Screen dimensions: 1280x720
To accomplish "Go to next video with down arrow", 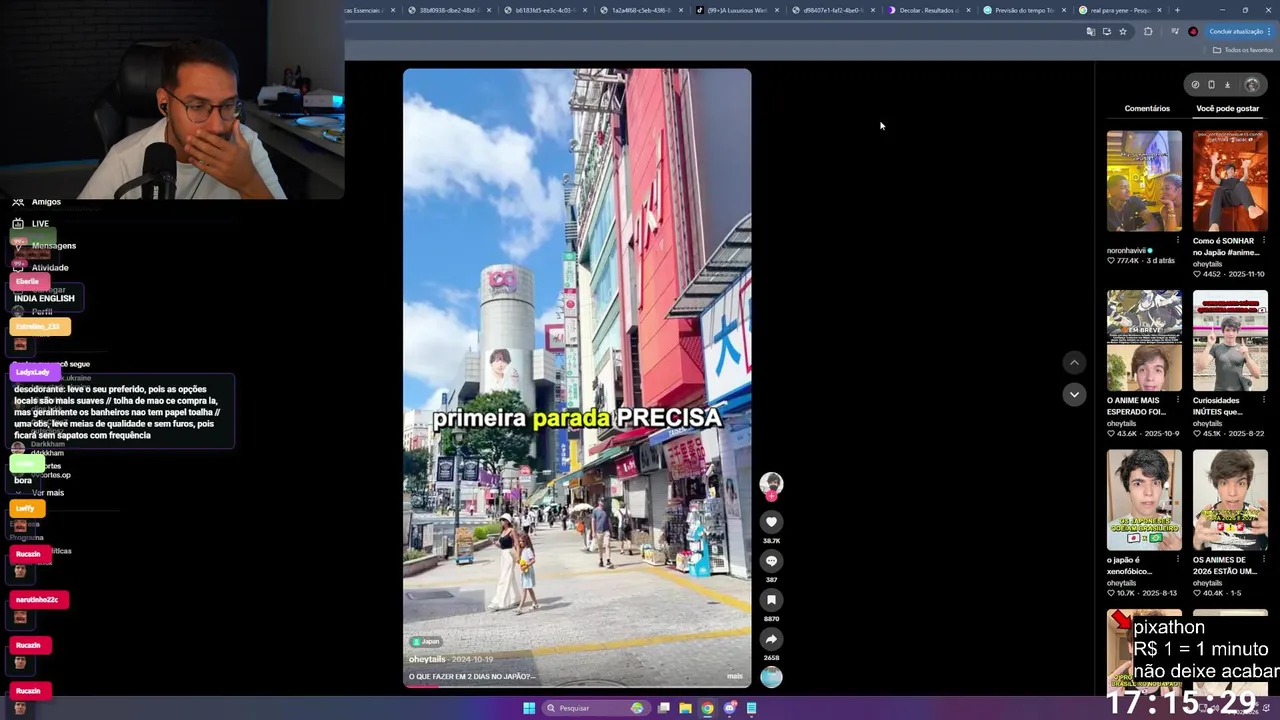I will pos(1074,395).
